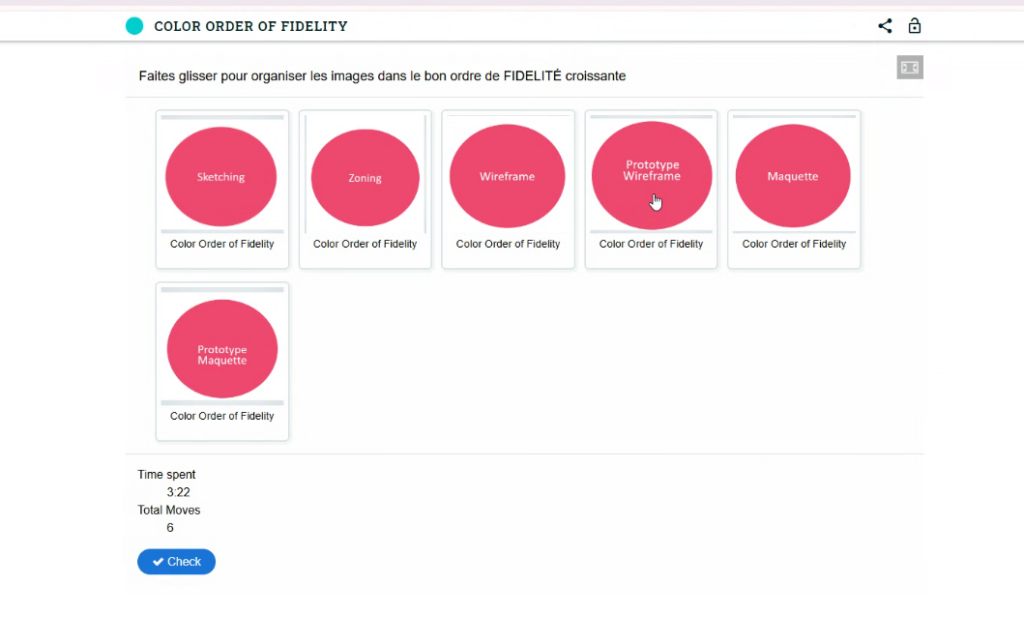Viewport: 1024px width, 644px height.
Task: Select the Sketching image card
Action: pyautogui.click(x=221, y=176)
